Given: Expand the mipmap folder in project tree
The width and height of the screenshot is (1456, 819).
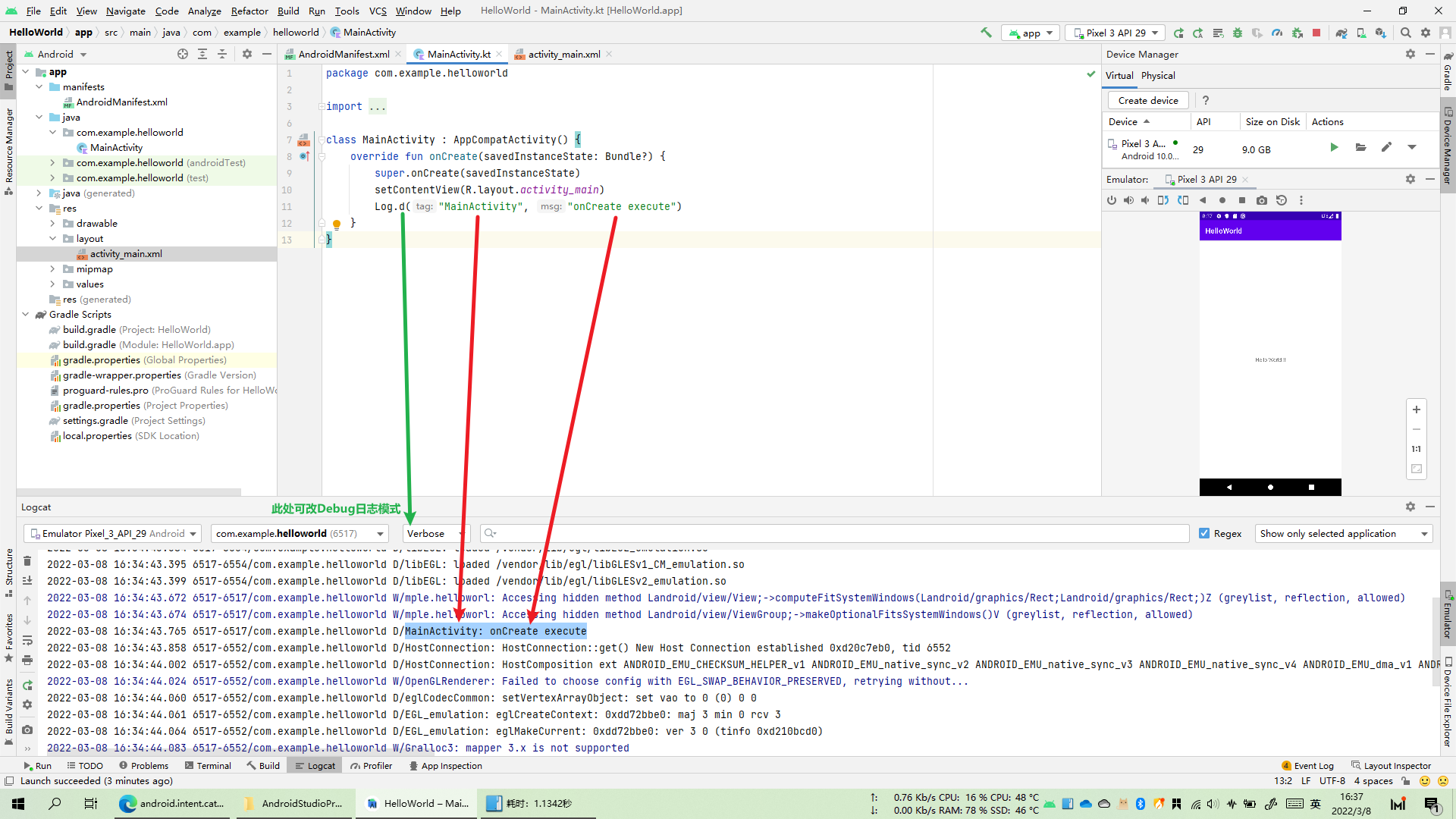Looking at the screenshot, I should point(52,269).
